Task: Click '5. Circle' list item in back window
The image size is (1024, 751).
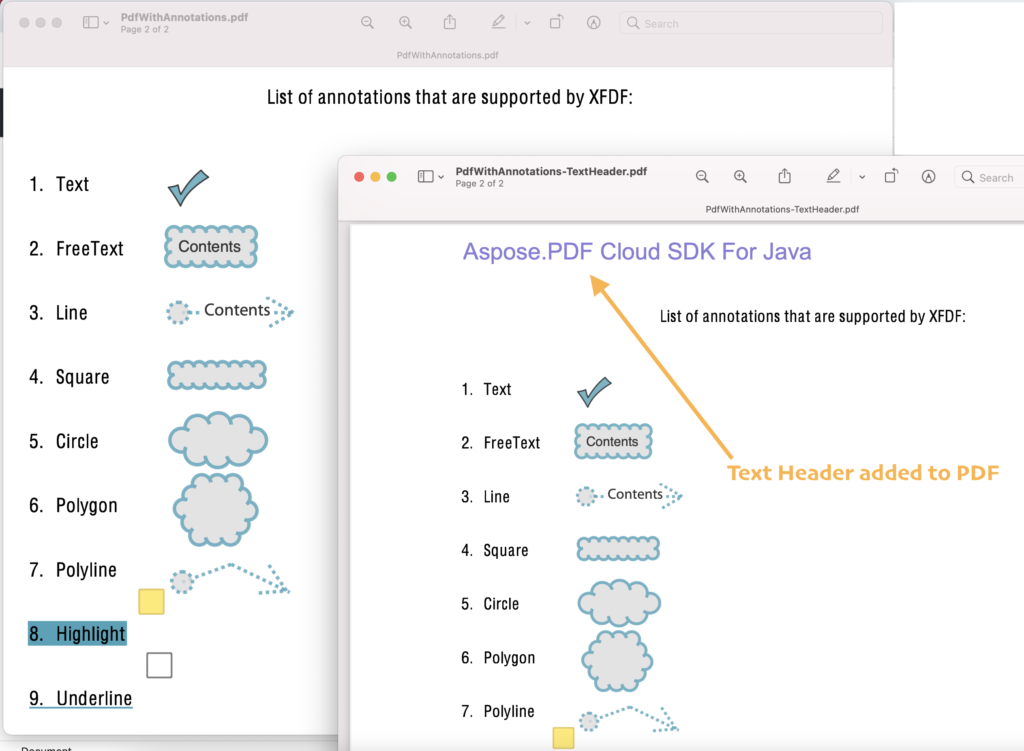Action: (63, 441)
